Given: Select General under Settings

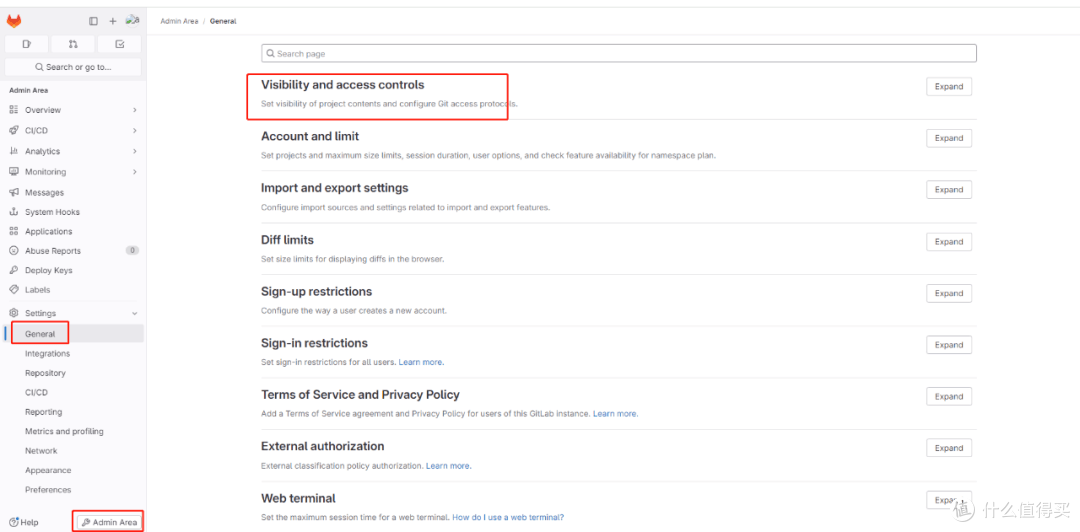Looking at the screenshot, I should pyautogui.click(x=74, y=334).
